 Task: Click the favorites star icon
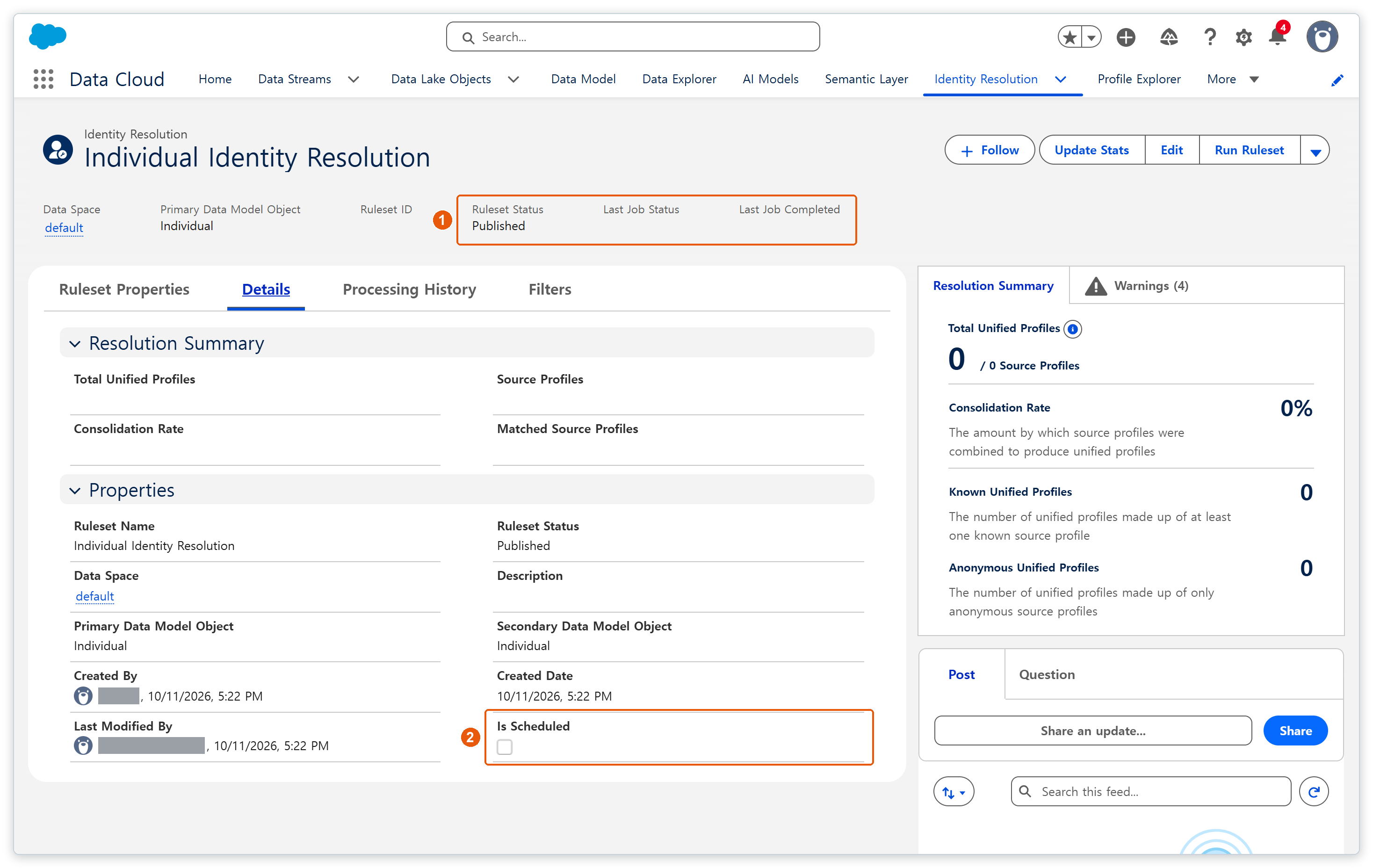pyautogui.click(x=1069, y=37)
